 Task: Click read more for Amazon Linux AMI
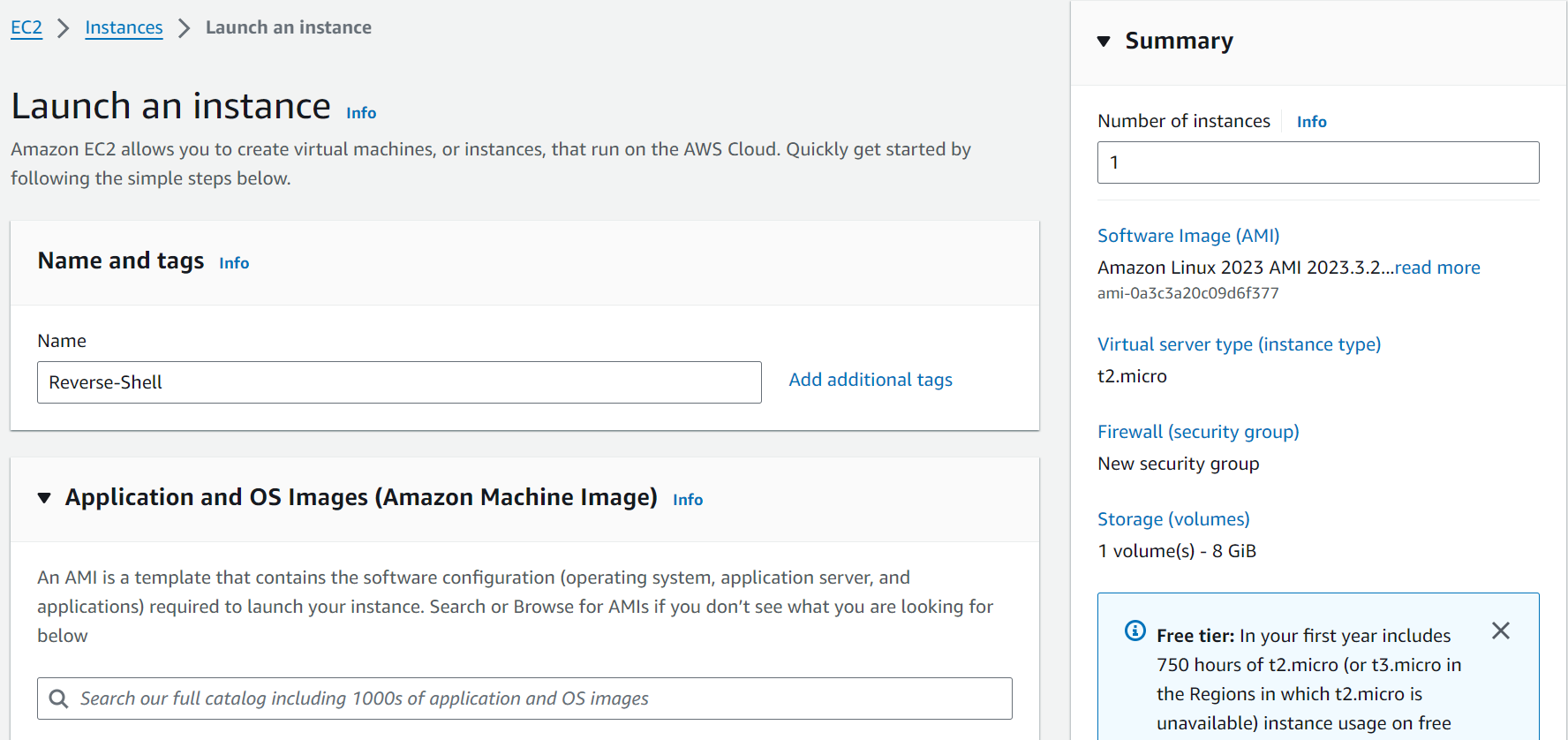point(1437,268)
